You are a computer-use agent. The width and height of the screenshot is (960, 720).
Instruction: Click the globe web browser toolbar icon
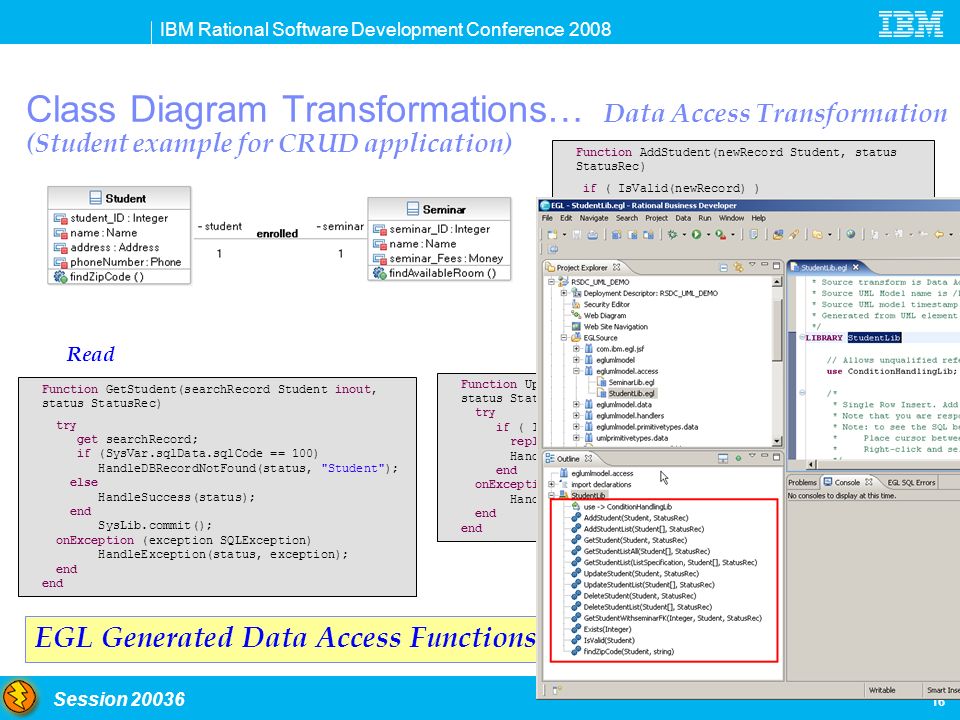pyautogui.click(x=850, y=234)
